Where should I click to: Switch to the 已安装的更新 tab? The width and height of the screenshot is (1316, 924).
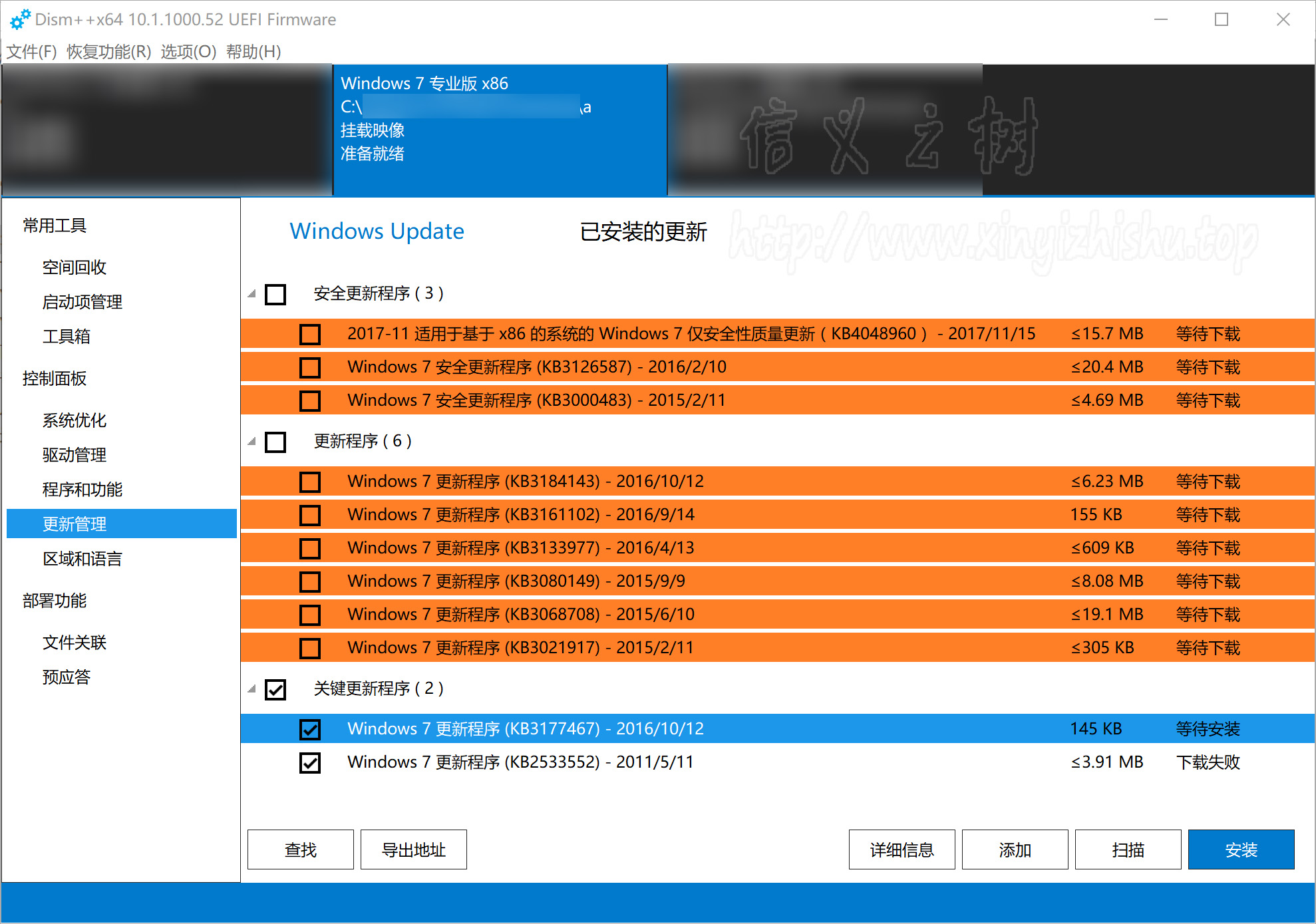[643, 231]
